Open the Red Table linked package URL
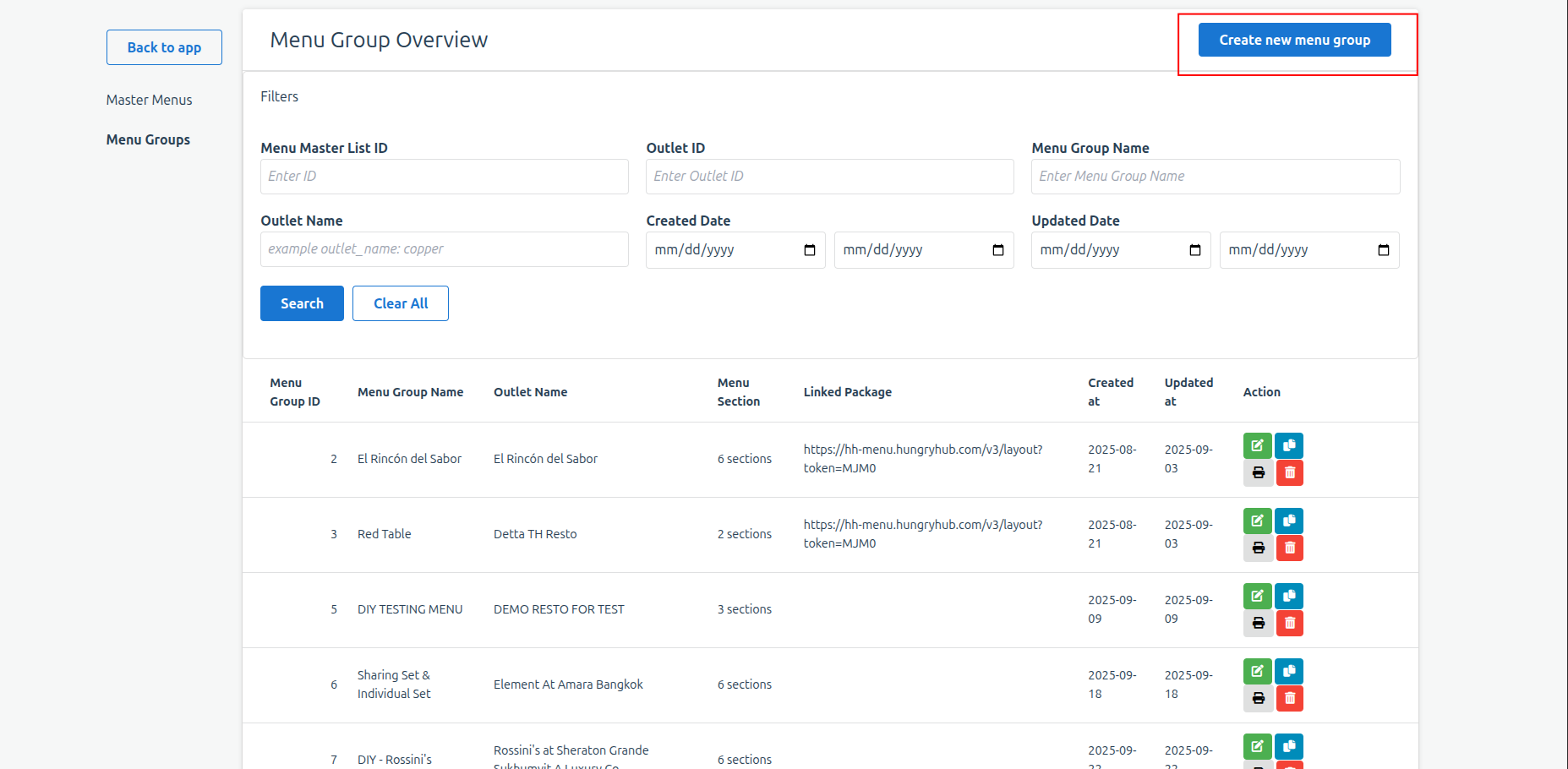The image size is (1568, 769). click(x=922, y=533)
